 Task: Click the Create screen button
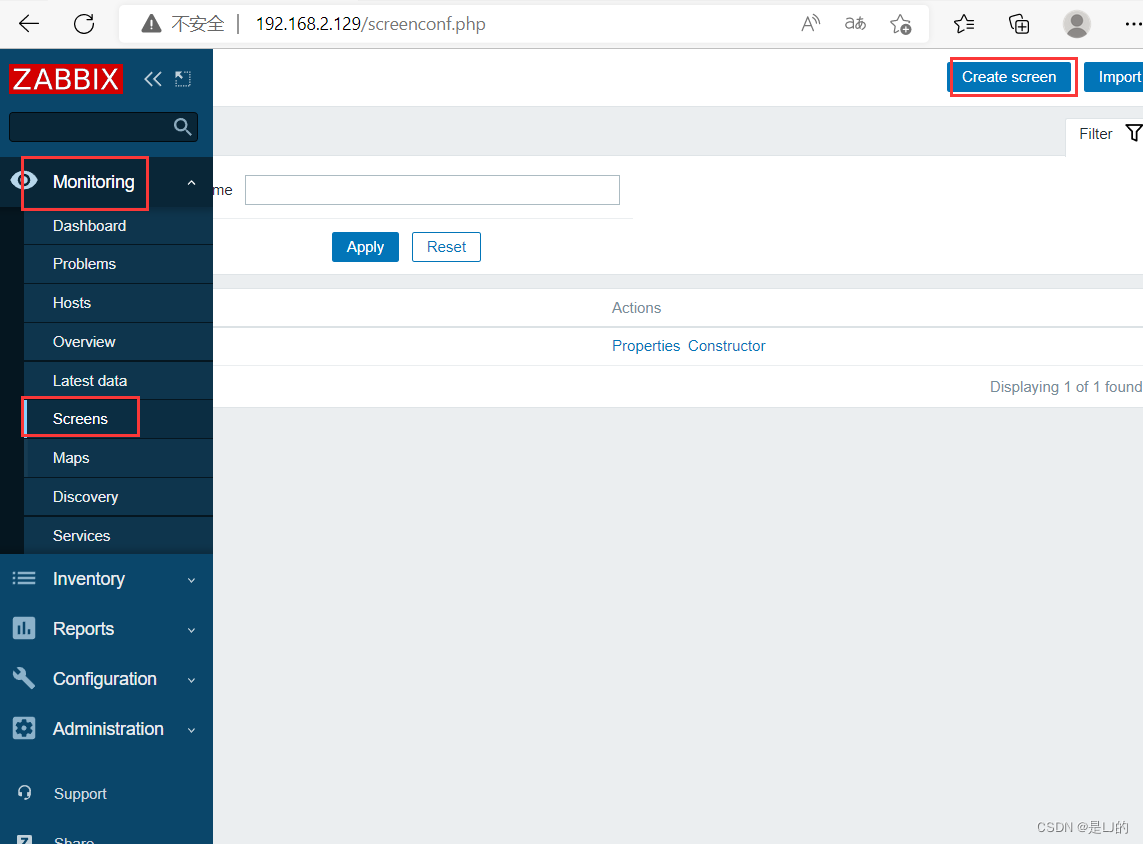point(1008,77)
